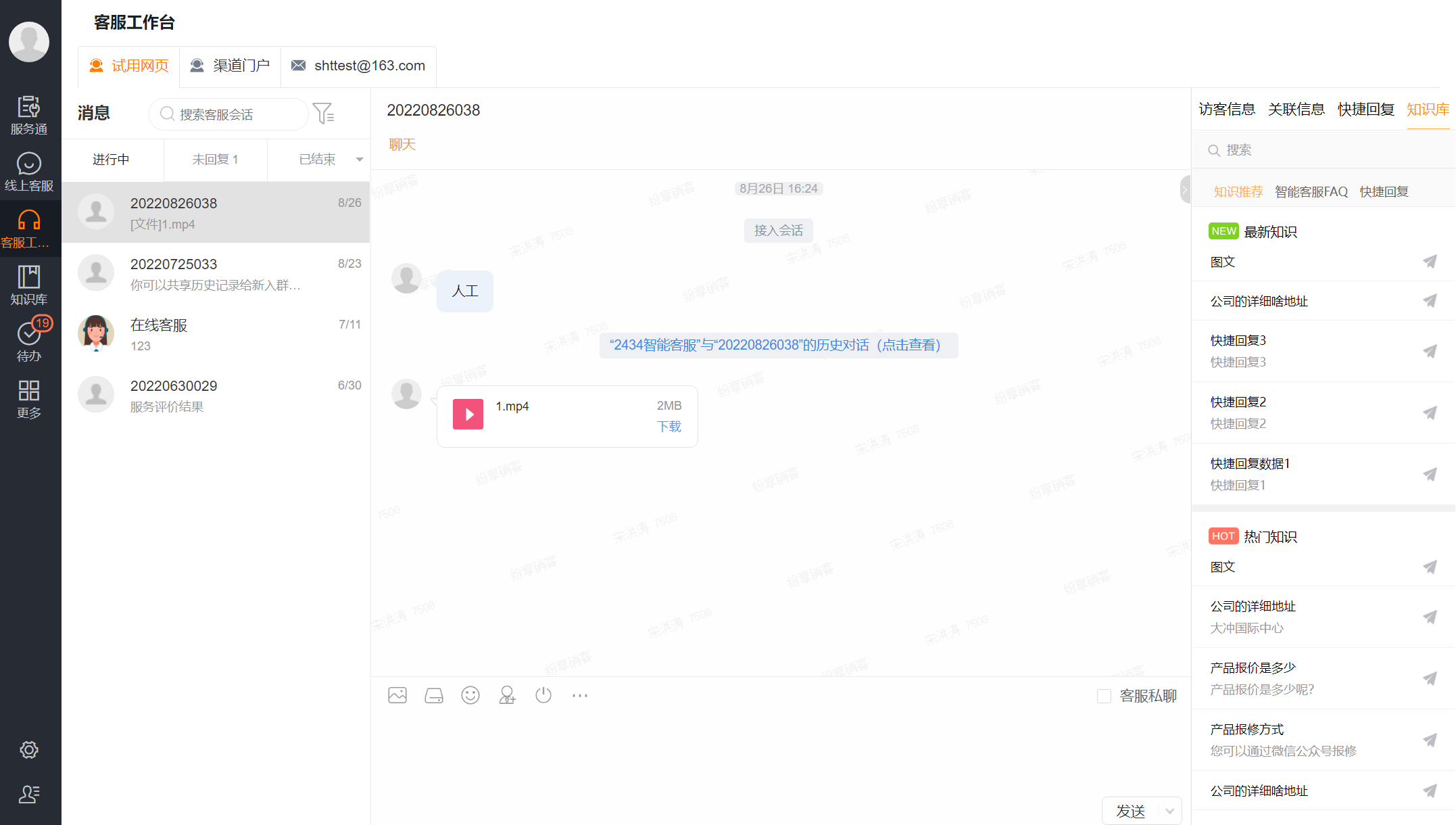Screen dimensions: 1456x825
Task: Open the settings gear in sidebar
Action: click(29, 750)
